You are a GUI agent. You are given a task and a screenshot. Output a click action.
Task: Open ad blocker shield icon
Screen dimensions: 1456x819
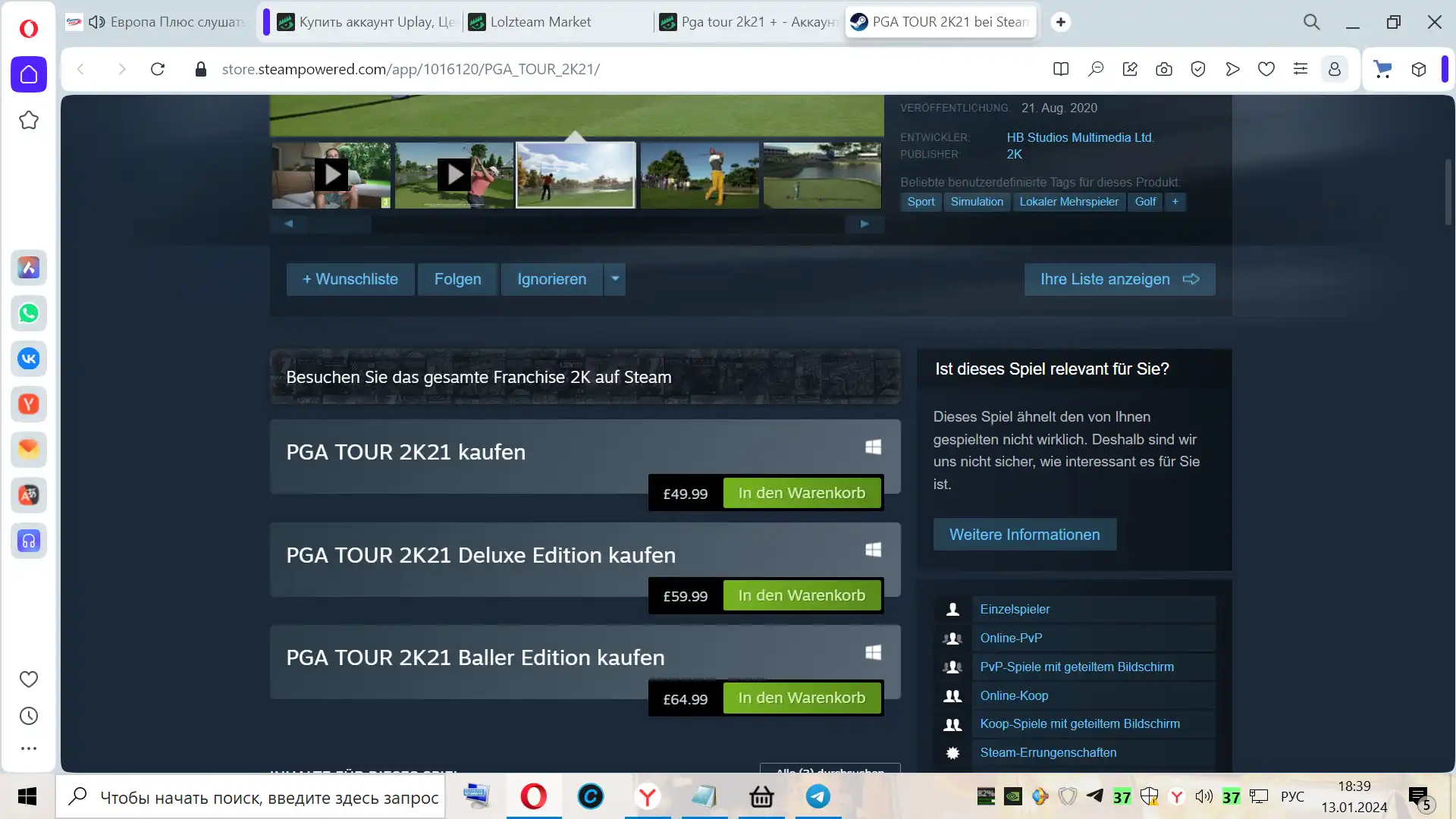tap(1198, 69)
